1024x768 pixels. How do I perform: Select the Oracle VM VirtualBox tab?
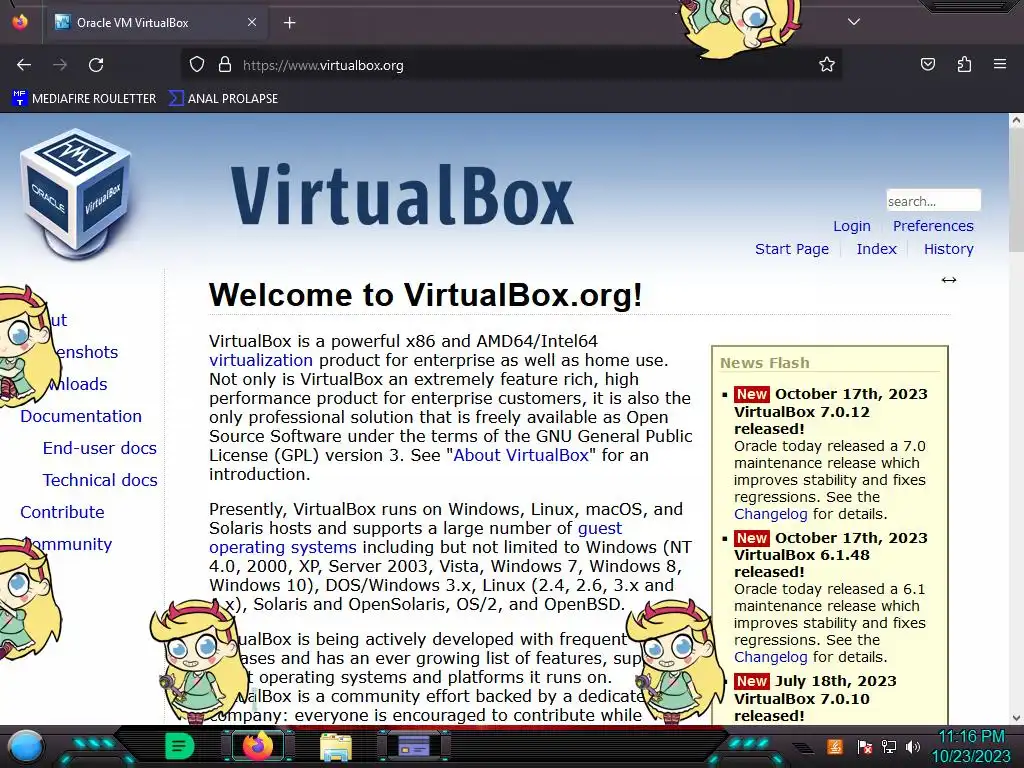coord(155,22)
